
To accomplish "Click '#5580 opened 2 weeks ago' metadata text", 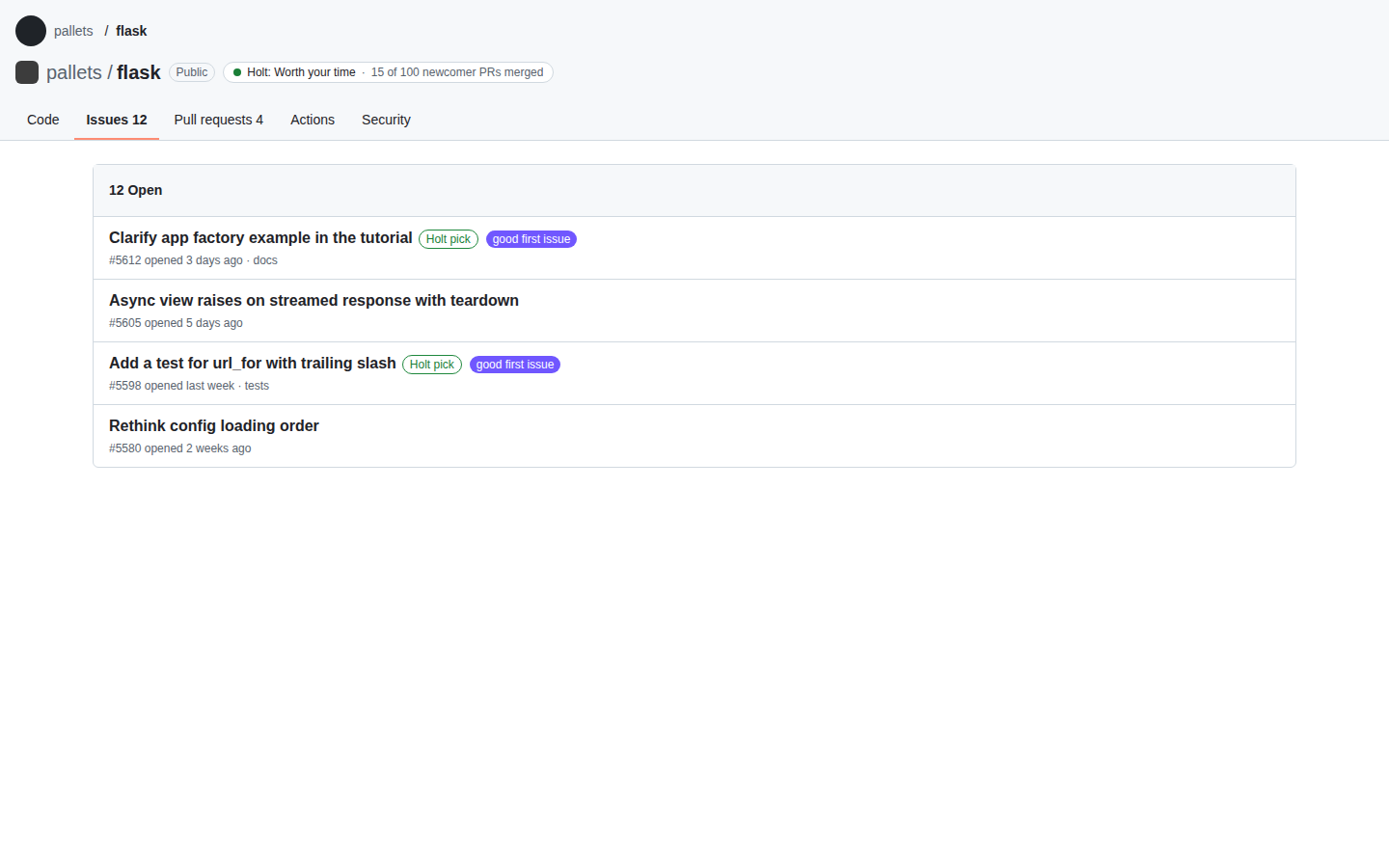I will tap(180, 448).
